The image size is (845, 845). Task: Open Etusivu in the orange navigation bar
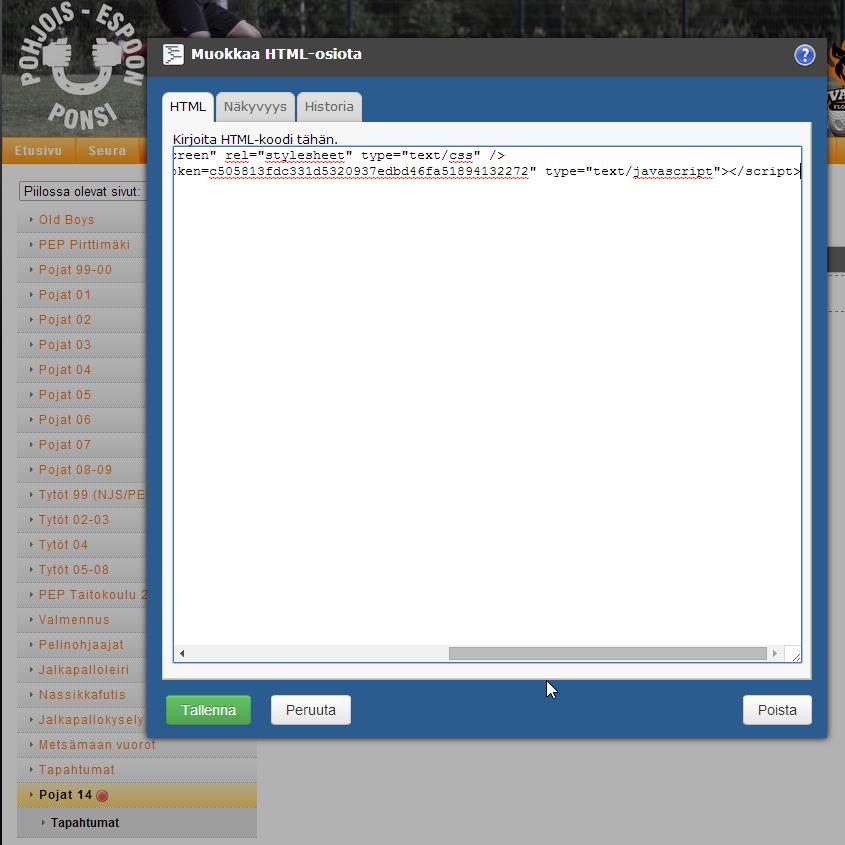(x=38, y=151)
